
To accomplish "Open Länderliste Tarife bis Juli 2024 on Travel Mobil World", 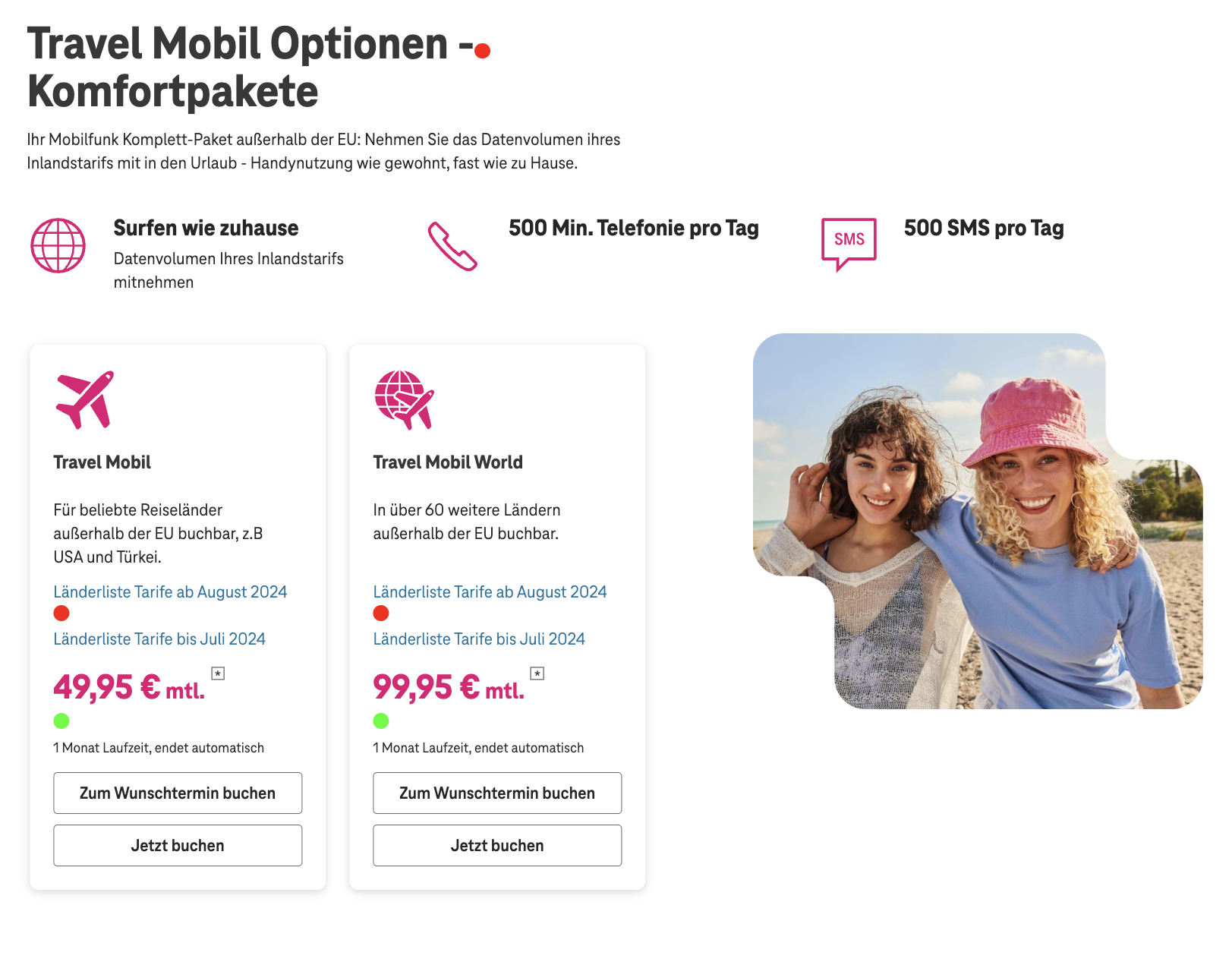I will 479,639.
